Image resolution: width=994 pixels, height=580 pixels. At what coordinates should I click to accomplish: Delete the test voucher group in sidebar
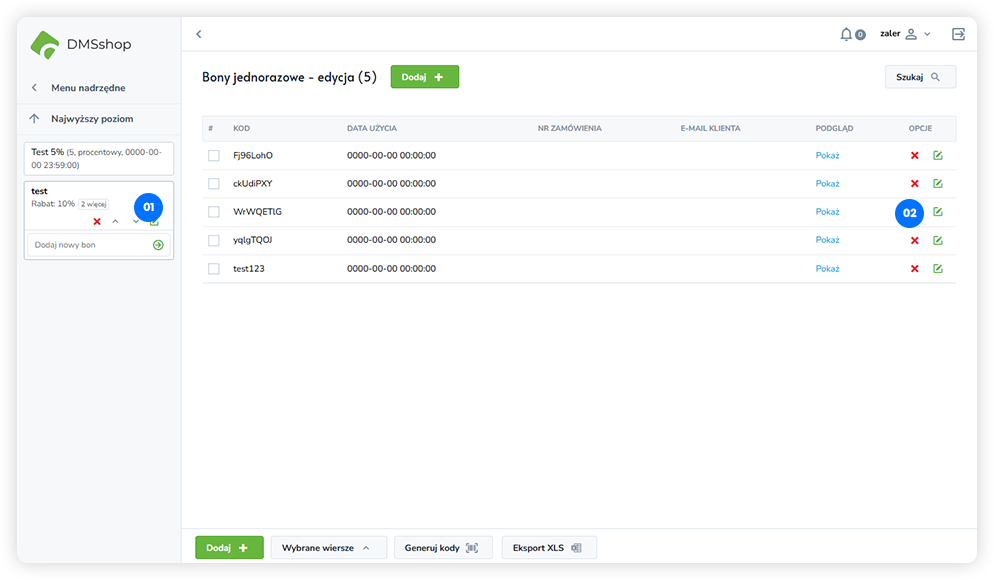(97, 221)
